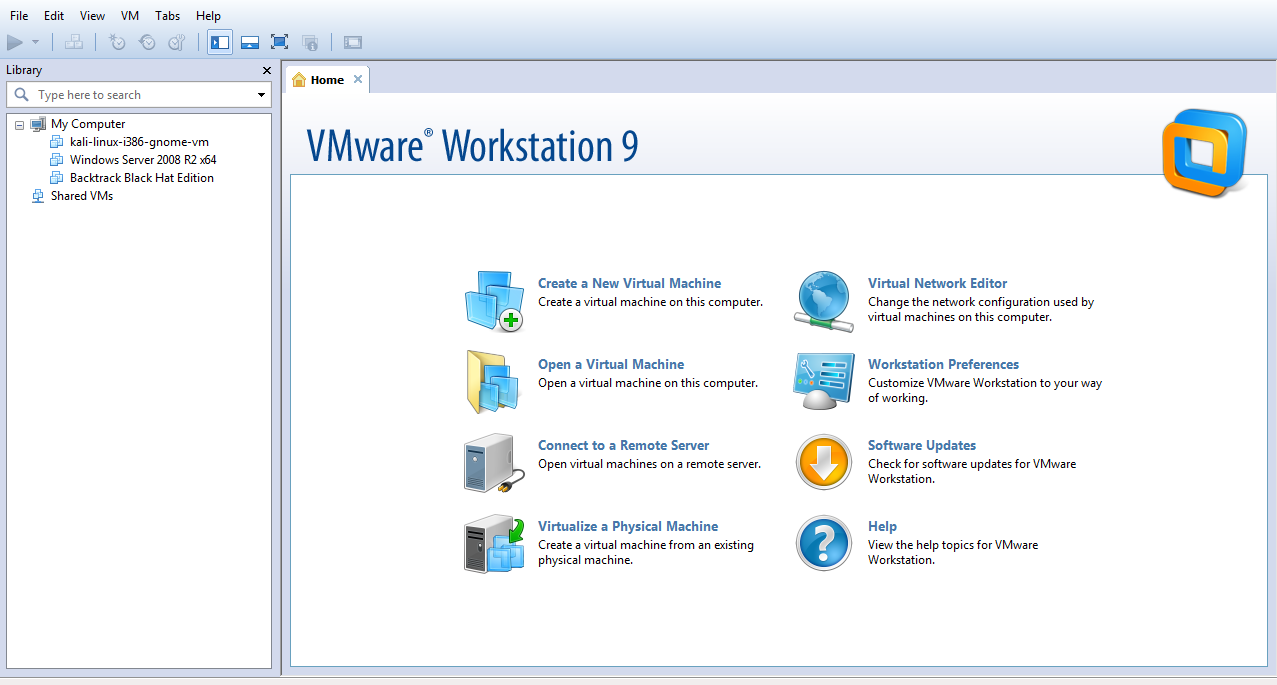Switch to the Home tab

[x=327, y=80]
